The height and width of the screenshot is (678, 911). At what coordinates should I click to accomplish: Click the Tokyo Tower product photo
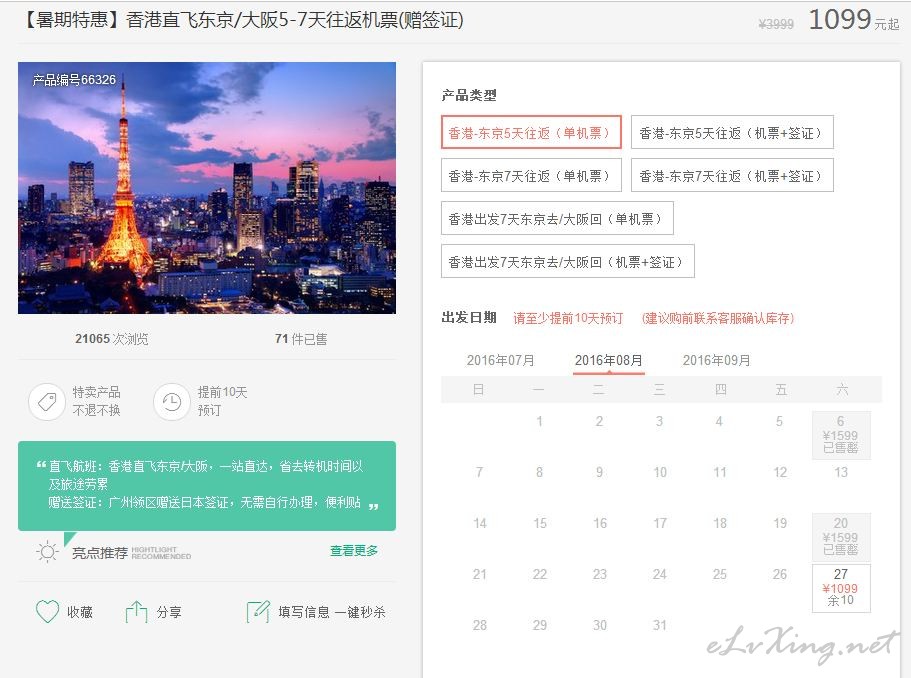(207, 188)
